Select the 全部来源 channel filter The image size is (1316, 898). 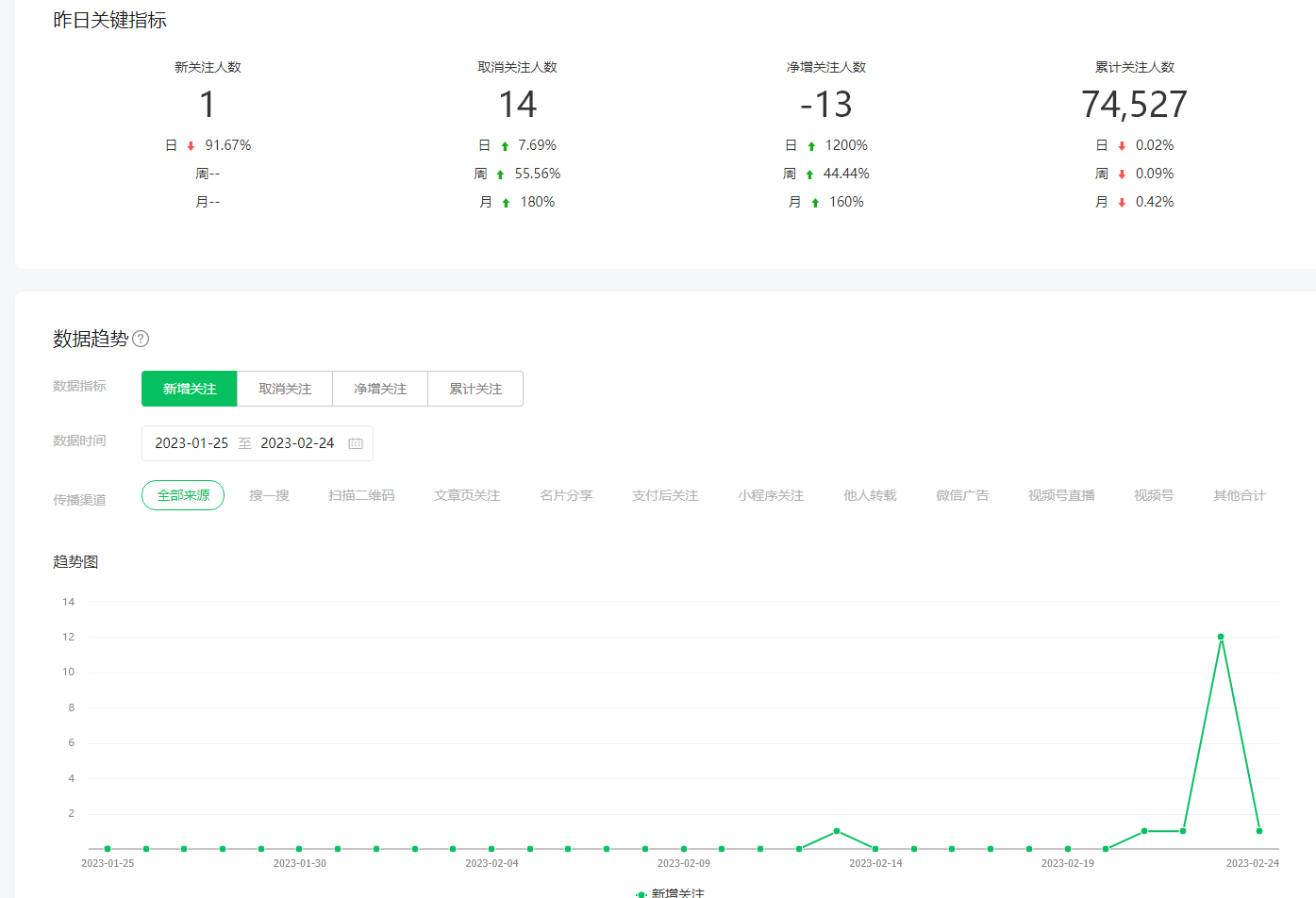click(183, 495)
